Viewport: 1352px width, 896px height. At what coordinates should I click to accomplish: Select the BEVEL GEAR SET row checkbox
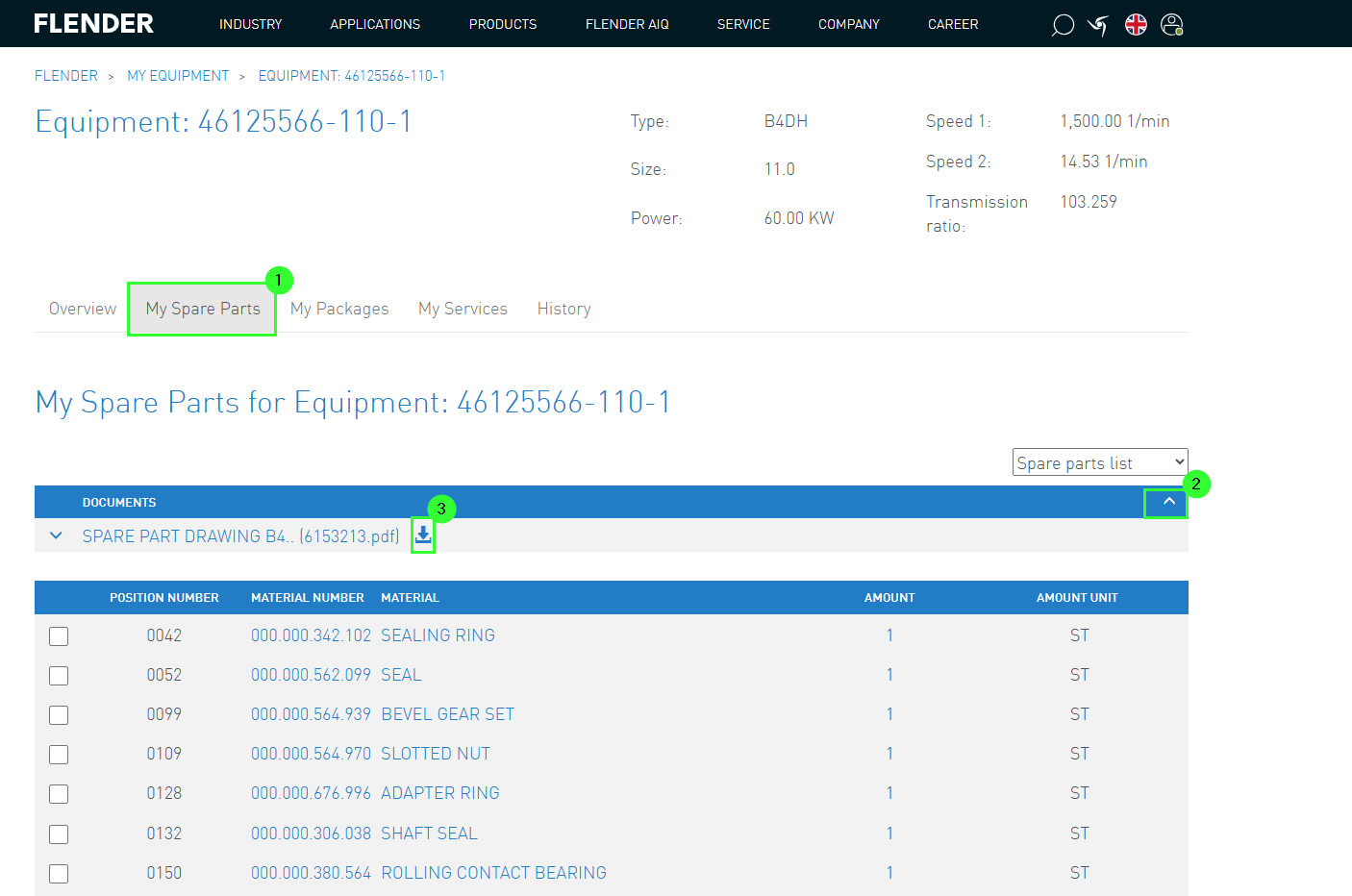59,715
